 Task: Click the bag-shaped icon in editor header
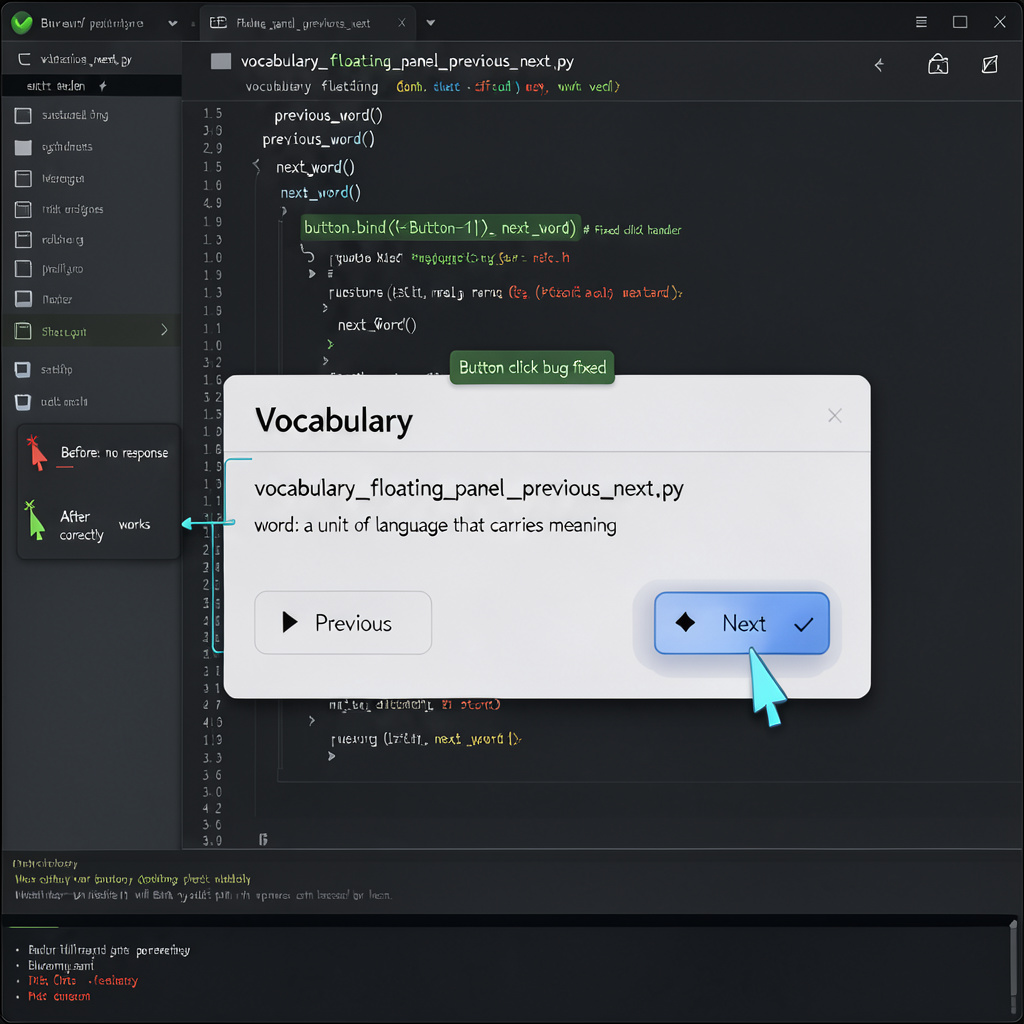click(x=938, y=64)
